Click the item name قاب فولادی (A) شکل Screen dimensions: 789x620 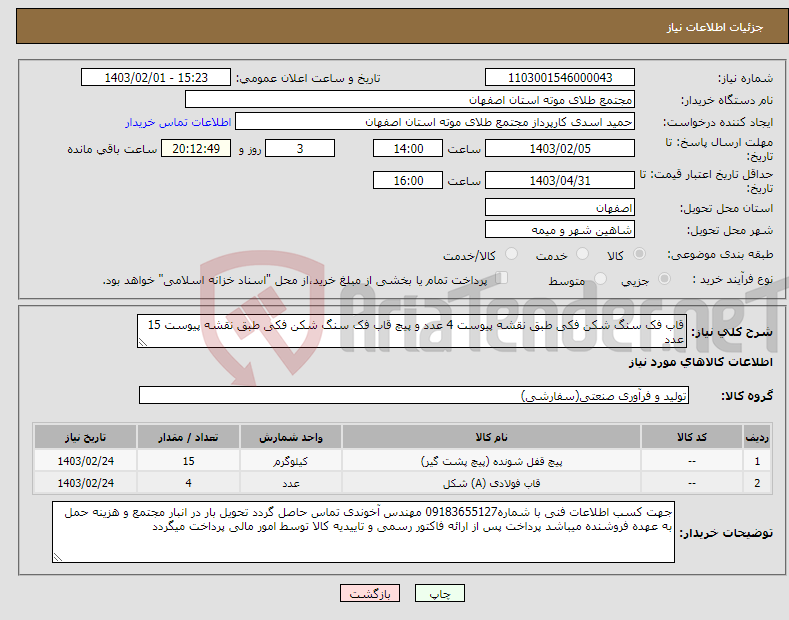(491, 483)
